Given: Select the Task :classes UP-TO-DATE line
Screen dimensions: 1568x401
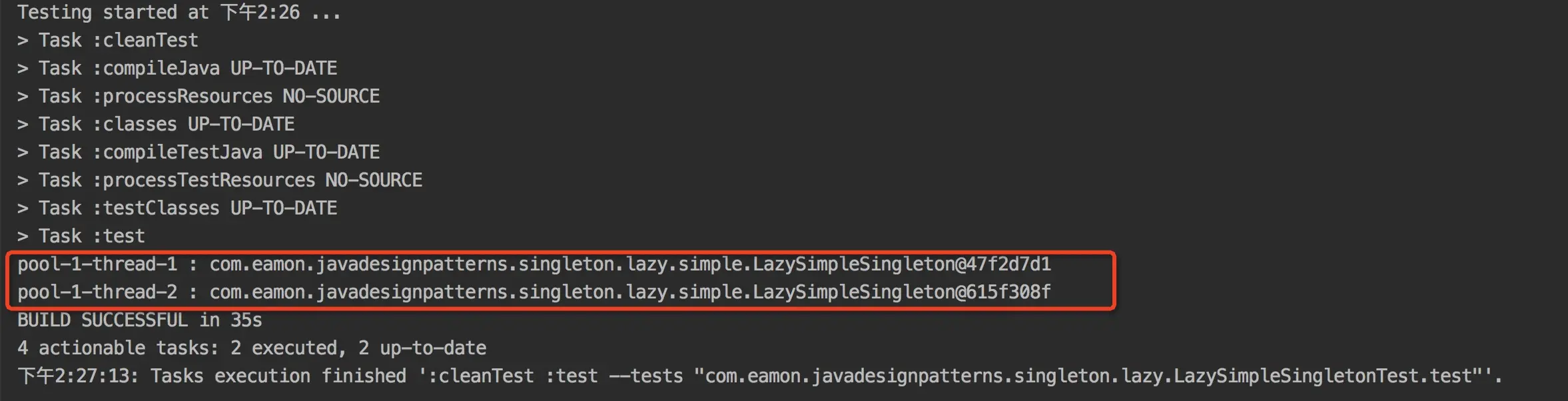Looking at the screenshot, I should [156, 124].
